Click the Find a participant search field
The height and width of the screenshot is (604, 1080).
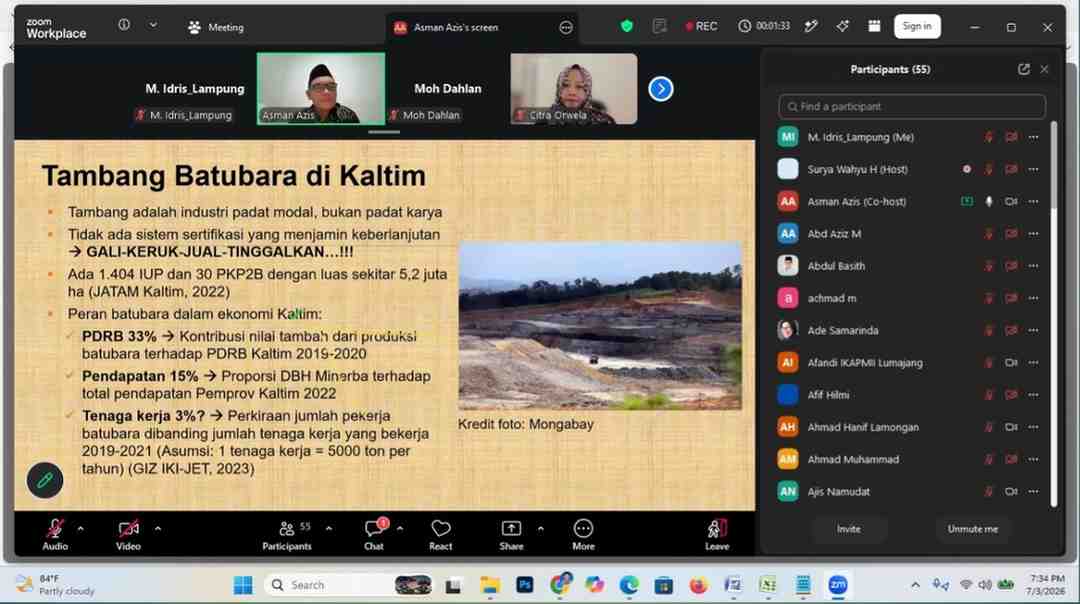point(912,106)
